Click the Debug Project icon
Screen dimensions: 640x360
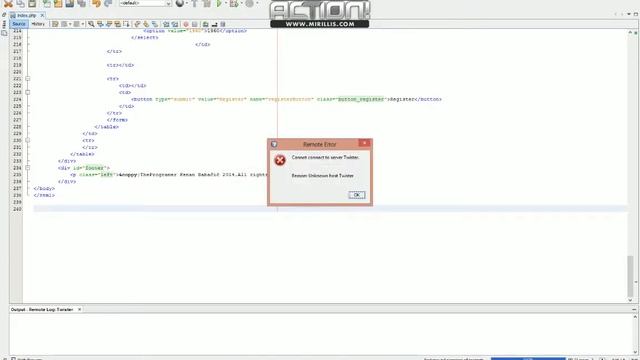click(x=234, y=3)
